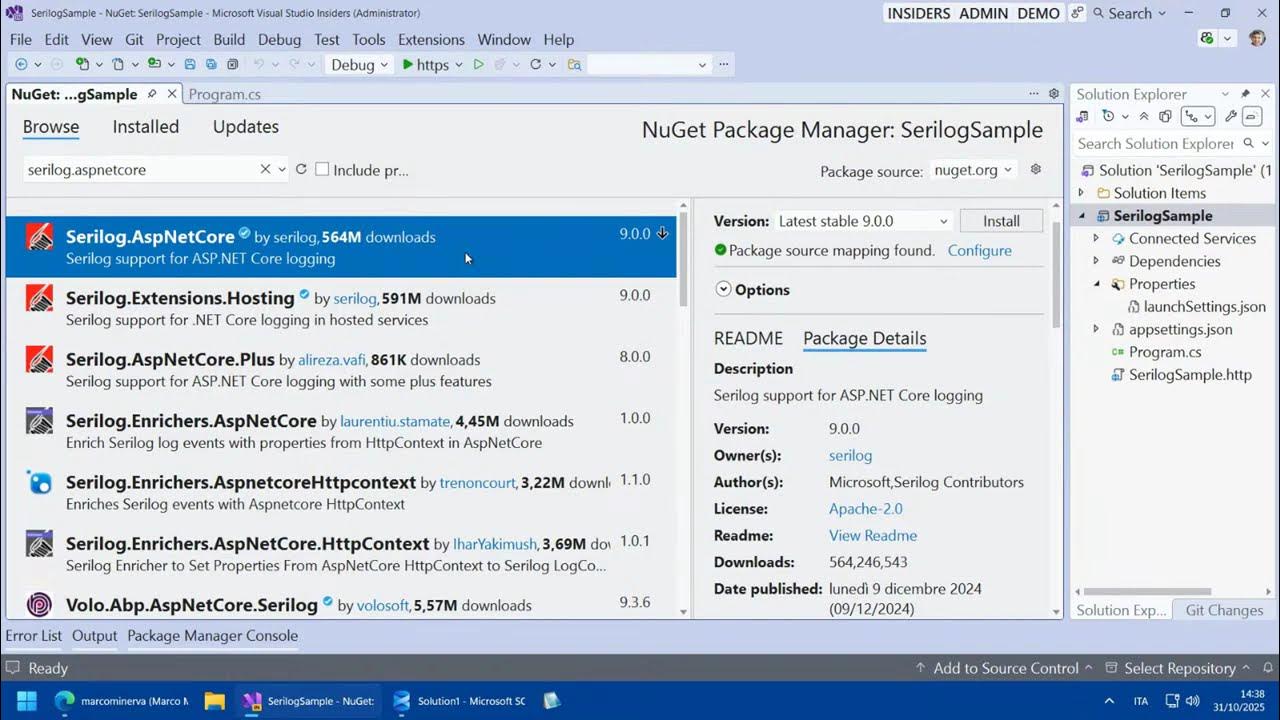Click Start Without Debugging outline arrow
Viewport: 1280px width, 720px height.
pyautogui.click(x=478, y=64)
